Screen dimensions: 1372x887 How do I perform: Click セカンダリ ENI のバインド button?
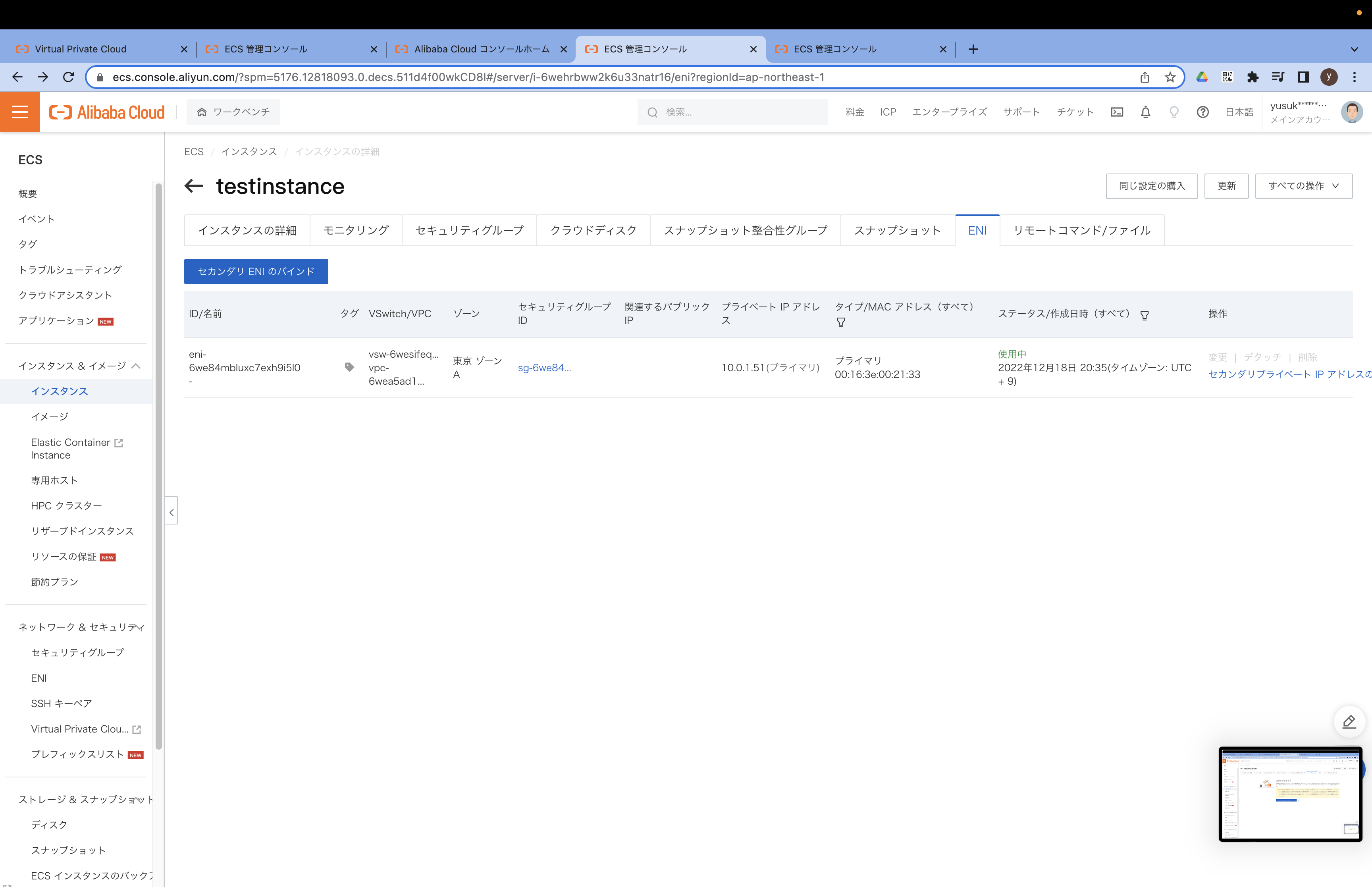(256, 271)
